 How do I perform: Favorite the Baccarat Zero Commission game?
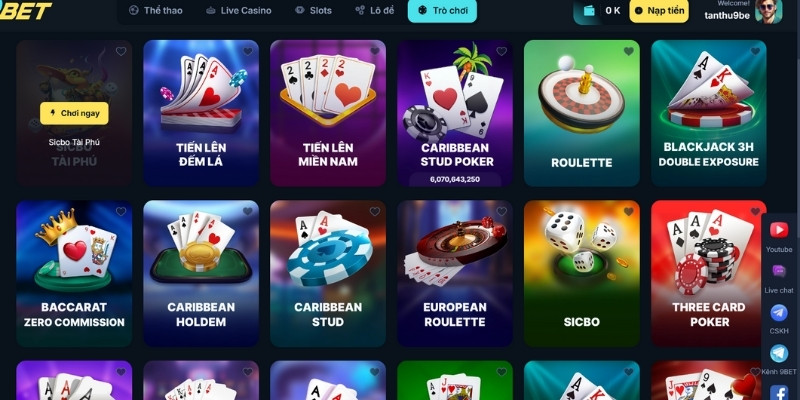(121, 211)
